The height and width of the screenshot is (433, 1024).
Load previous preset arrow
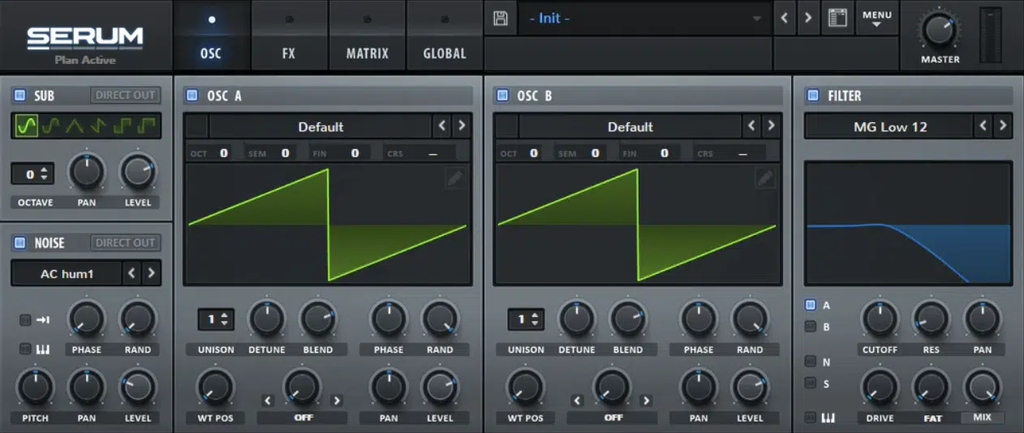click(x=784, y=18)
